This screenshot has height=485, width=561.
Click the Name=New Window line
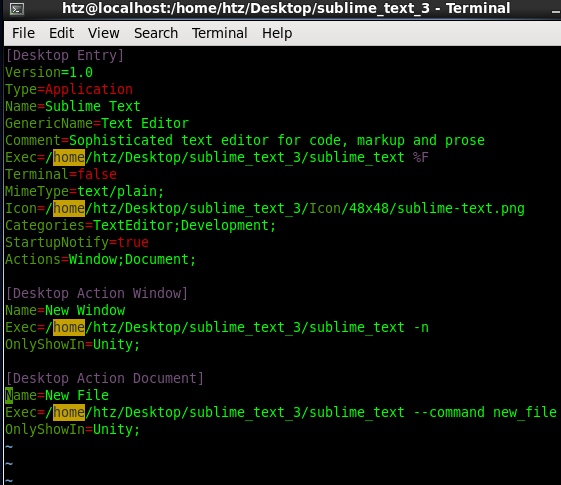pyautogui.click(x=65, y=310)
